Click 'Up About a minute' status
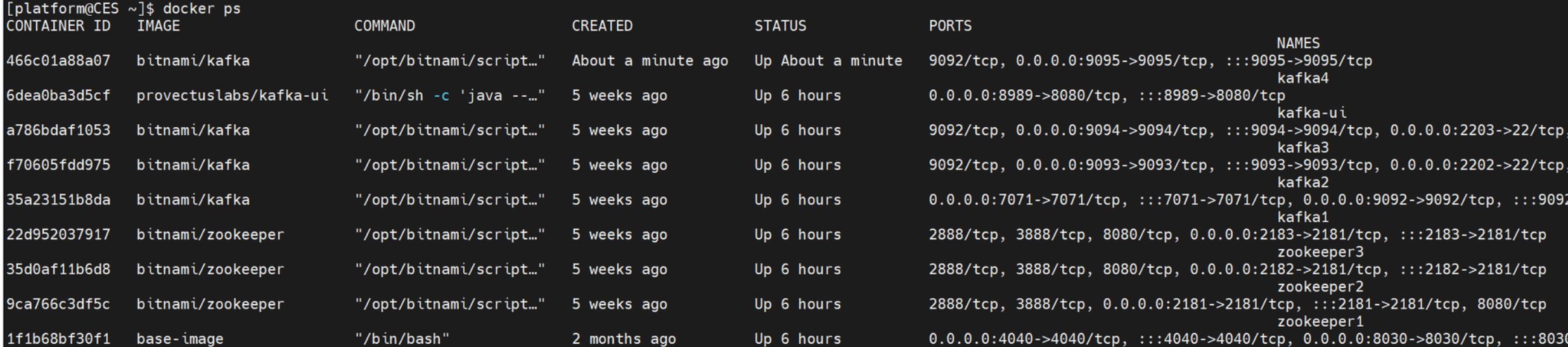This screenshot has width=1568, height=347. (828, 61)
